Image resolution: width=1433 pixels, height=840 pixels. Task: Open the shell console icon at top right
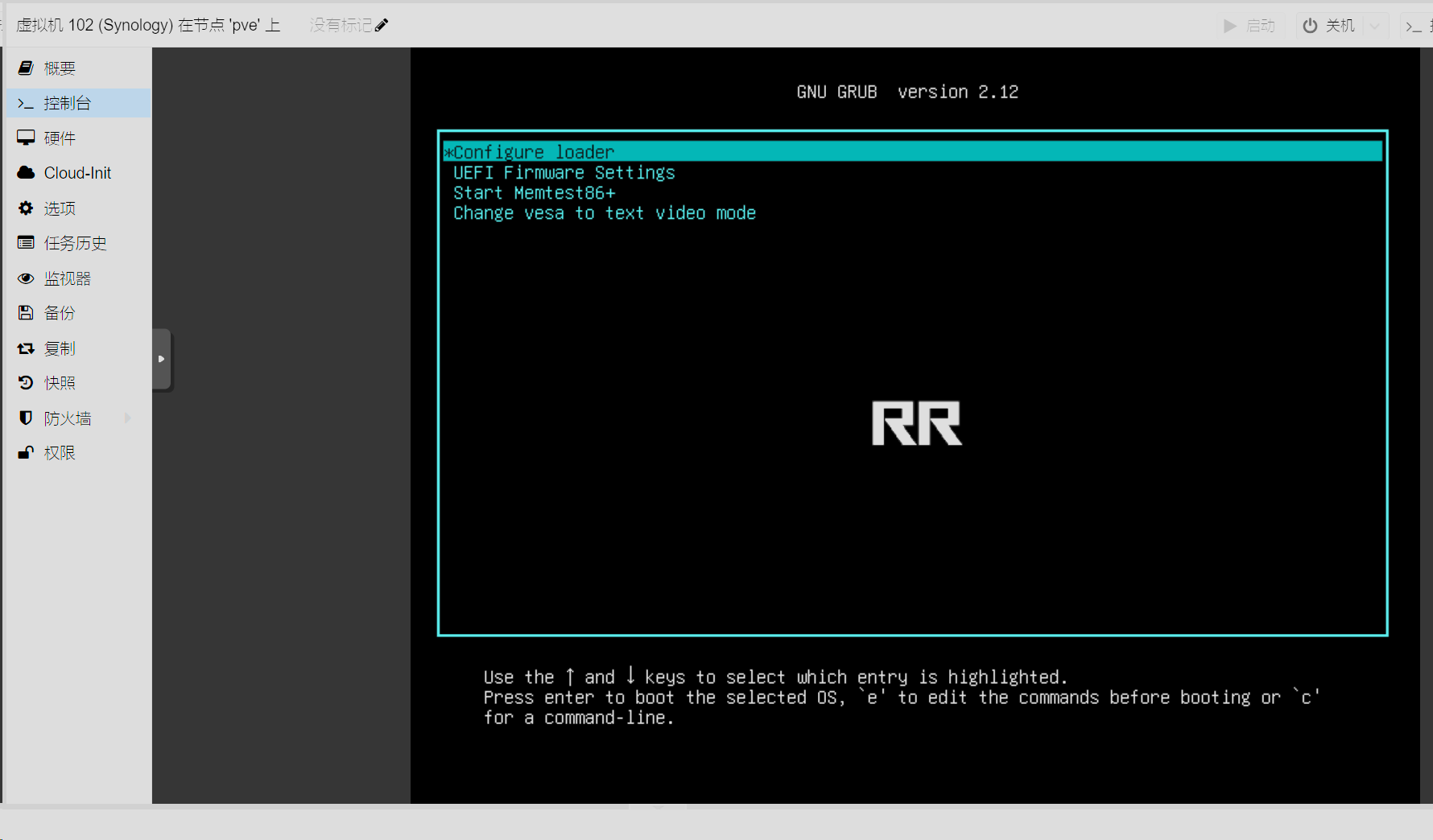pos(1413,26)
